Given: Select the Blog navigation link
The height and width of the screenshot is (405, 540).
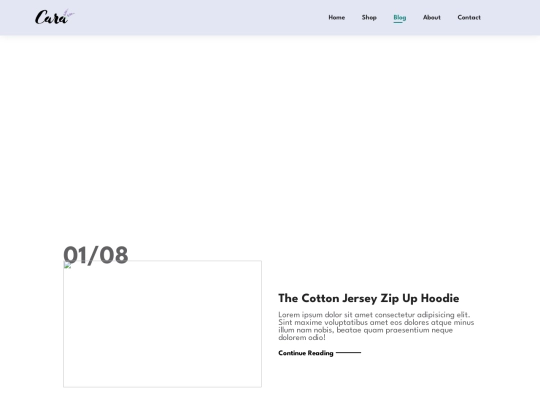Looking at the screenshot, I should coord(399,18).
